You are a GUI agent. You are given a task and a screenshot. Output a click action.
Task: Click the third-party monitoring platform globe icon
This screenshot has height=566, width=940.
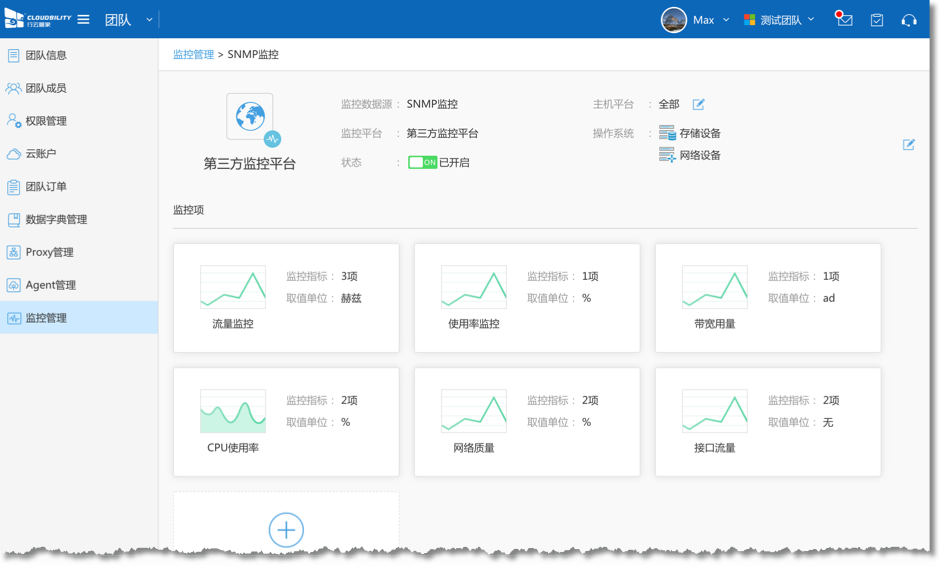pos(249,117)
